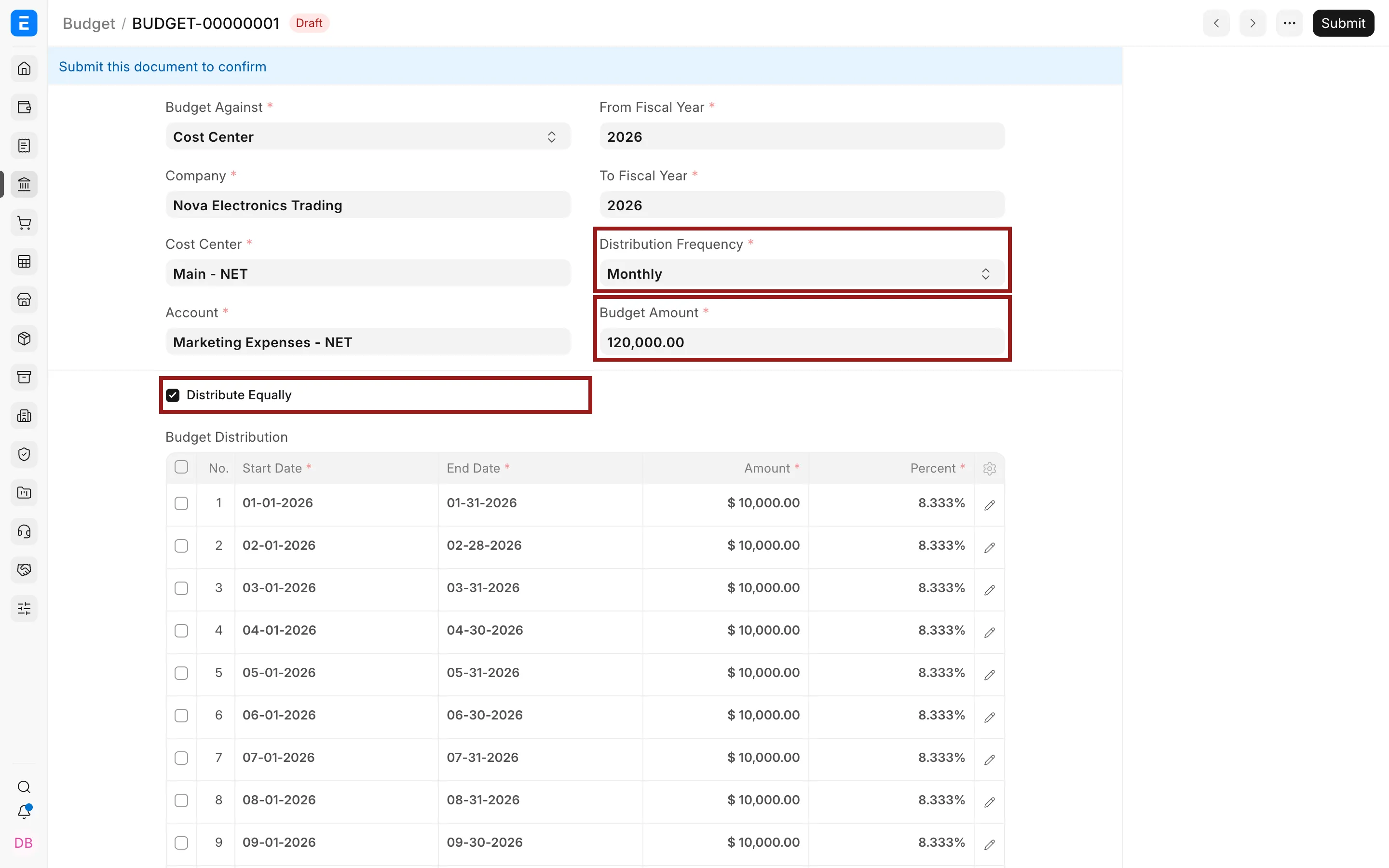Open the sliders settings icon in sidebar
Viewport: 1389px width, 868px height.
(x=24, y=609)
